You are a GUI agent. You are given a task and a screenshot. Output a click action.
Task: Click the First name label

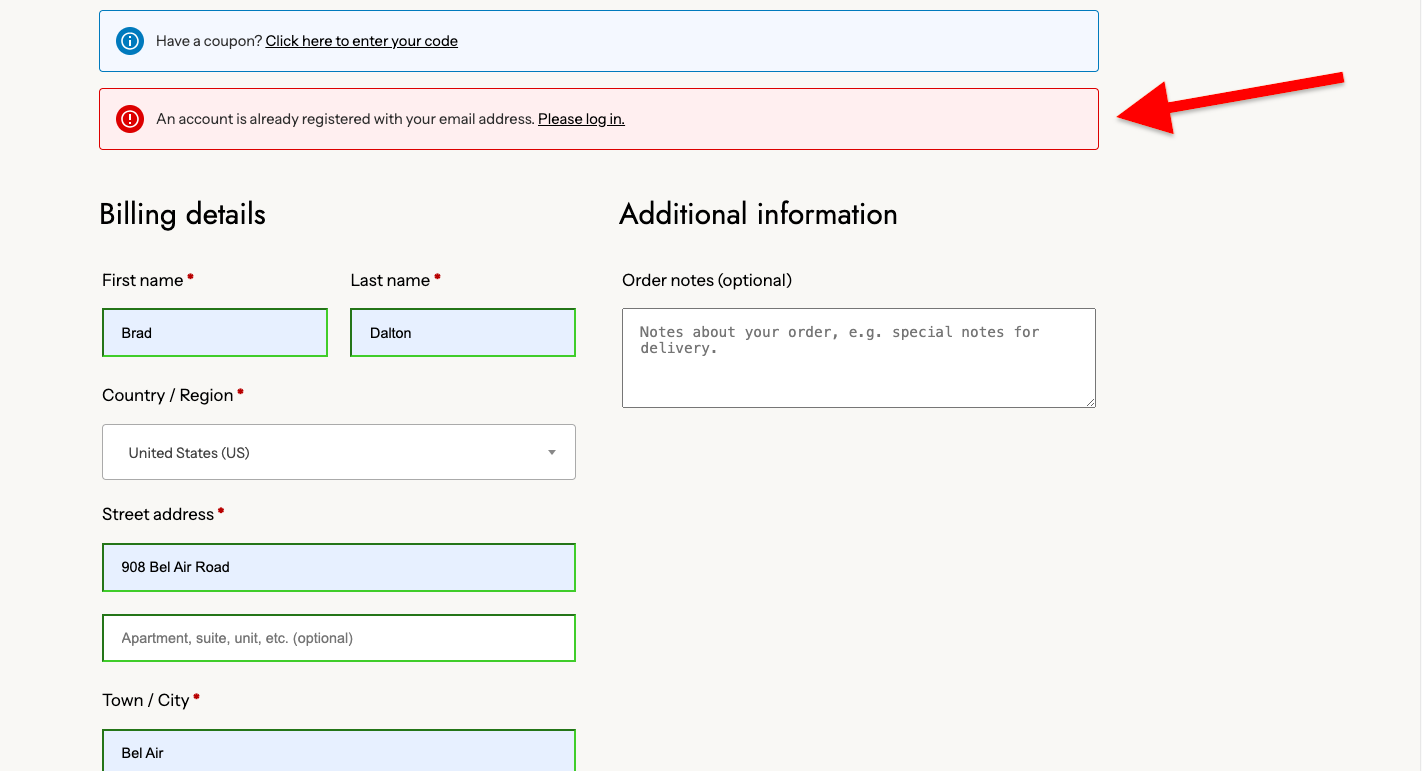coord(142,281)
